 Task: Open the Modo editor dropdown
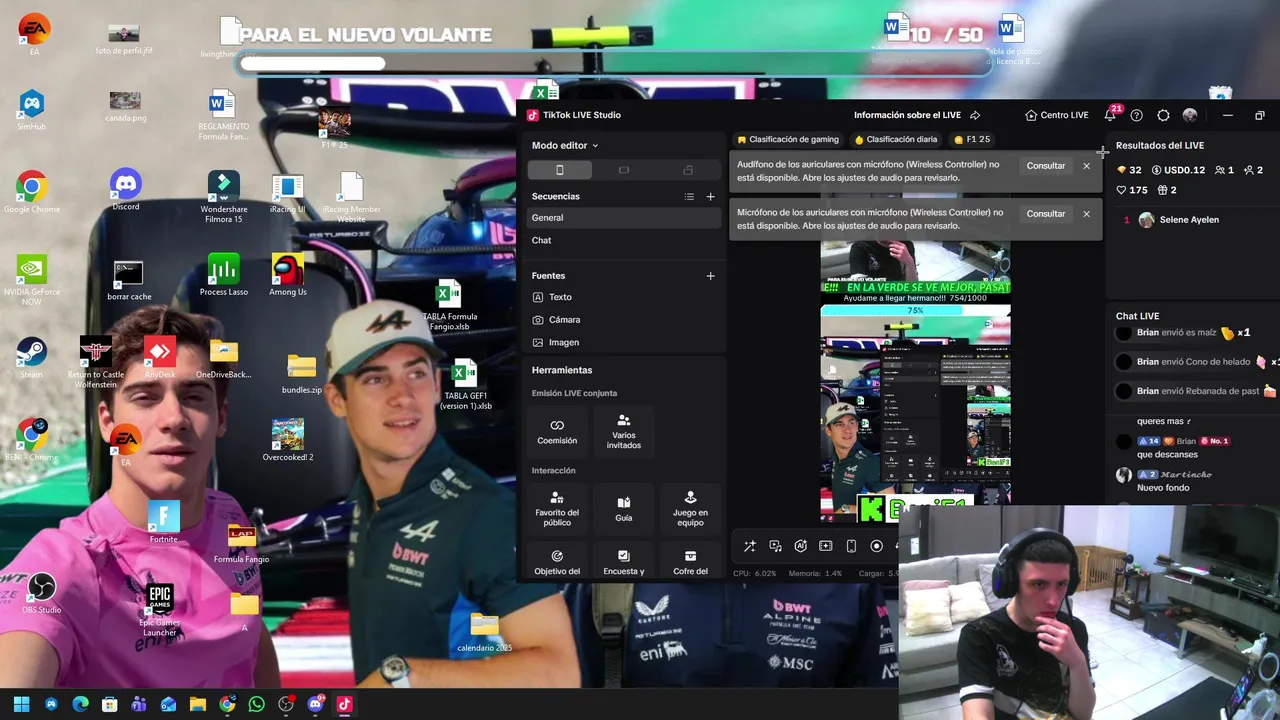[x=565, y=146]
